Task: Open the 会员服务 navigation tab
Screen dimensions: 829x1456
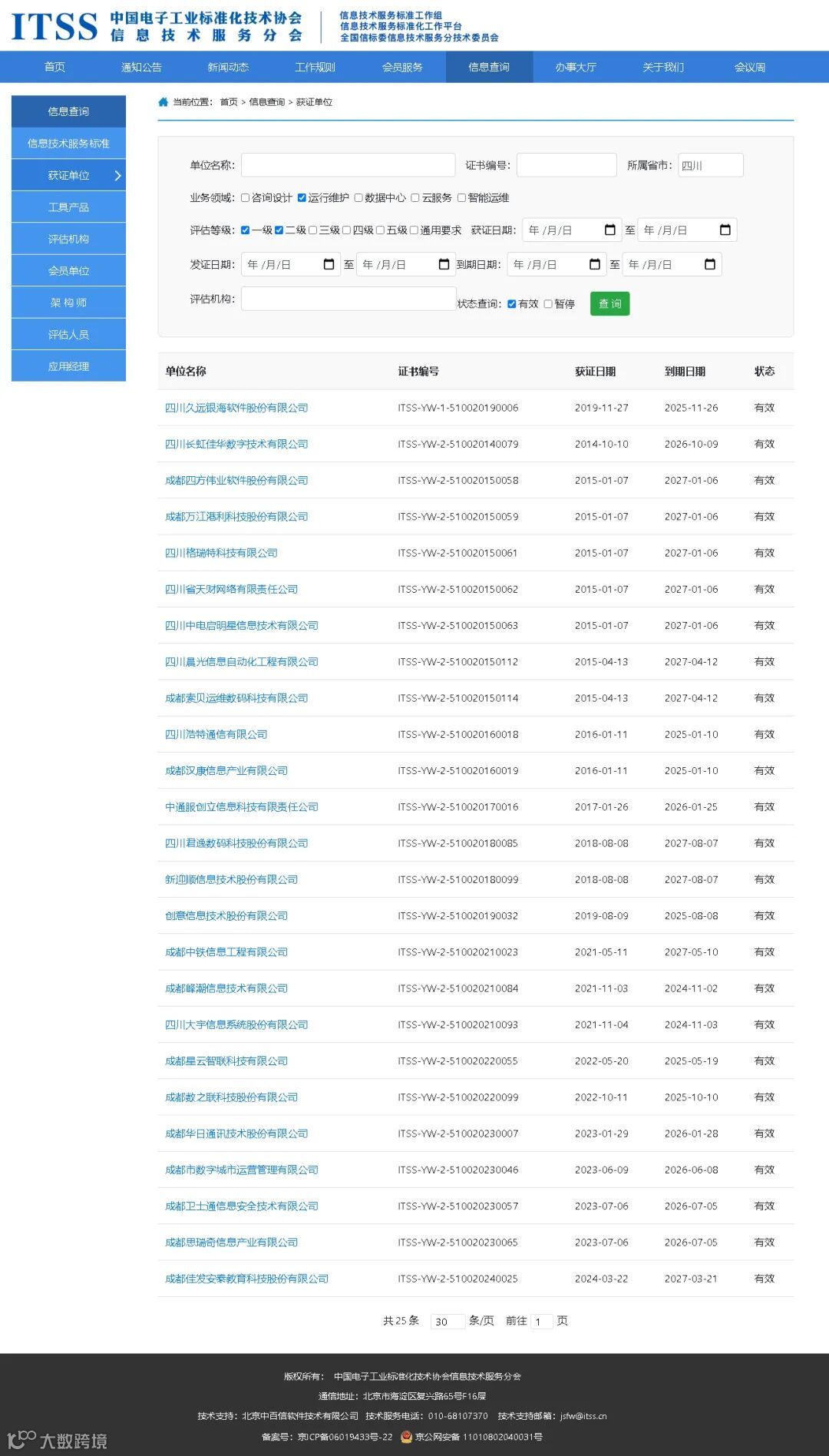Action: [x=402, y=67]
